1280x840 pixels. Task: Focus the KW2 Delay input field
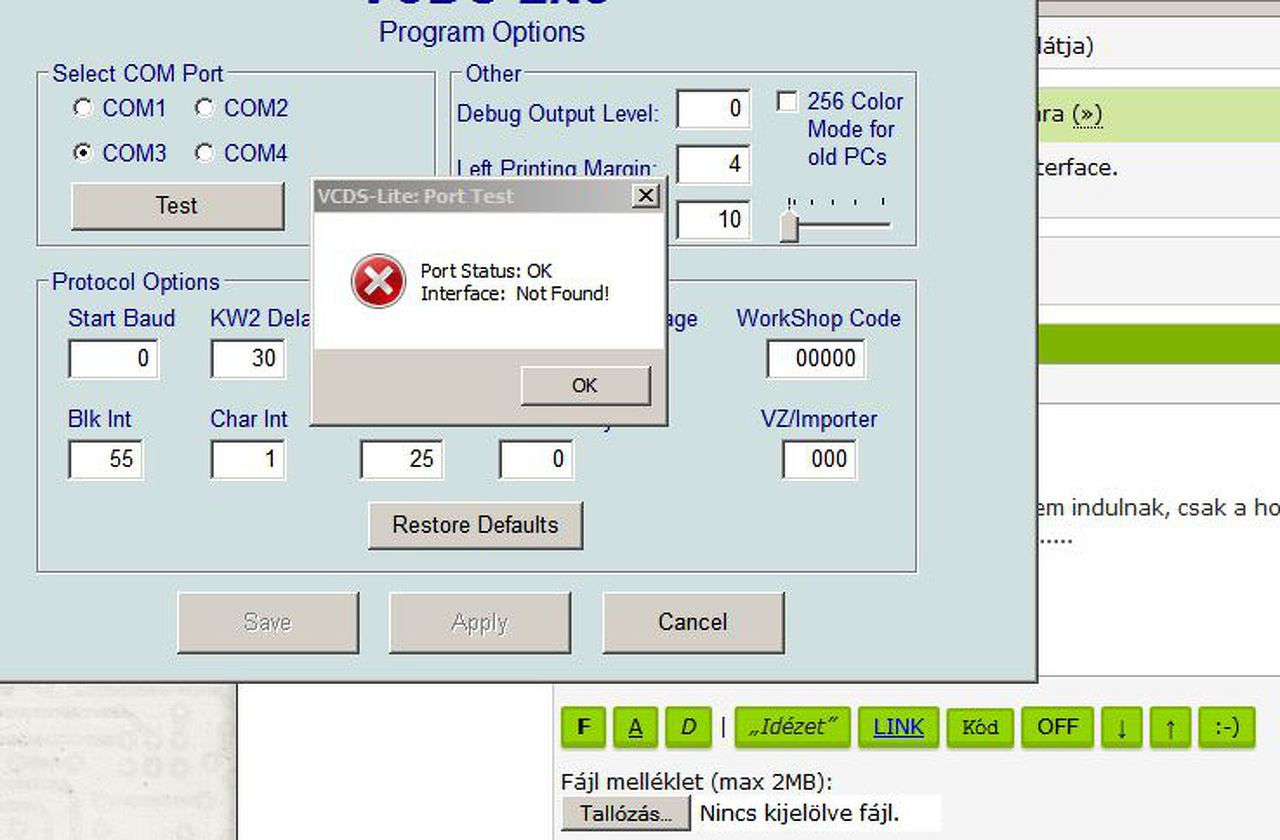pyautogui.click(x=248, y=359)
